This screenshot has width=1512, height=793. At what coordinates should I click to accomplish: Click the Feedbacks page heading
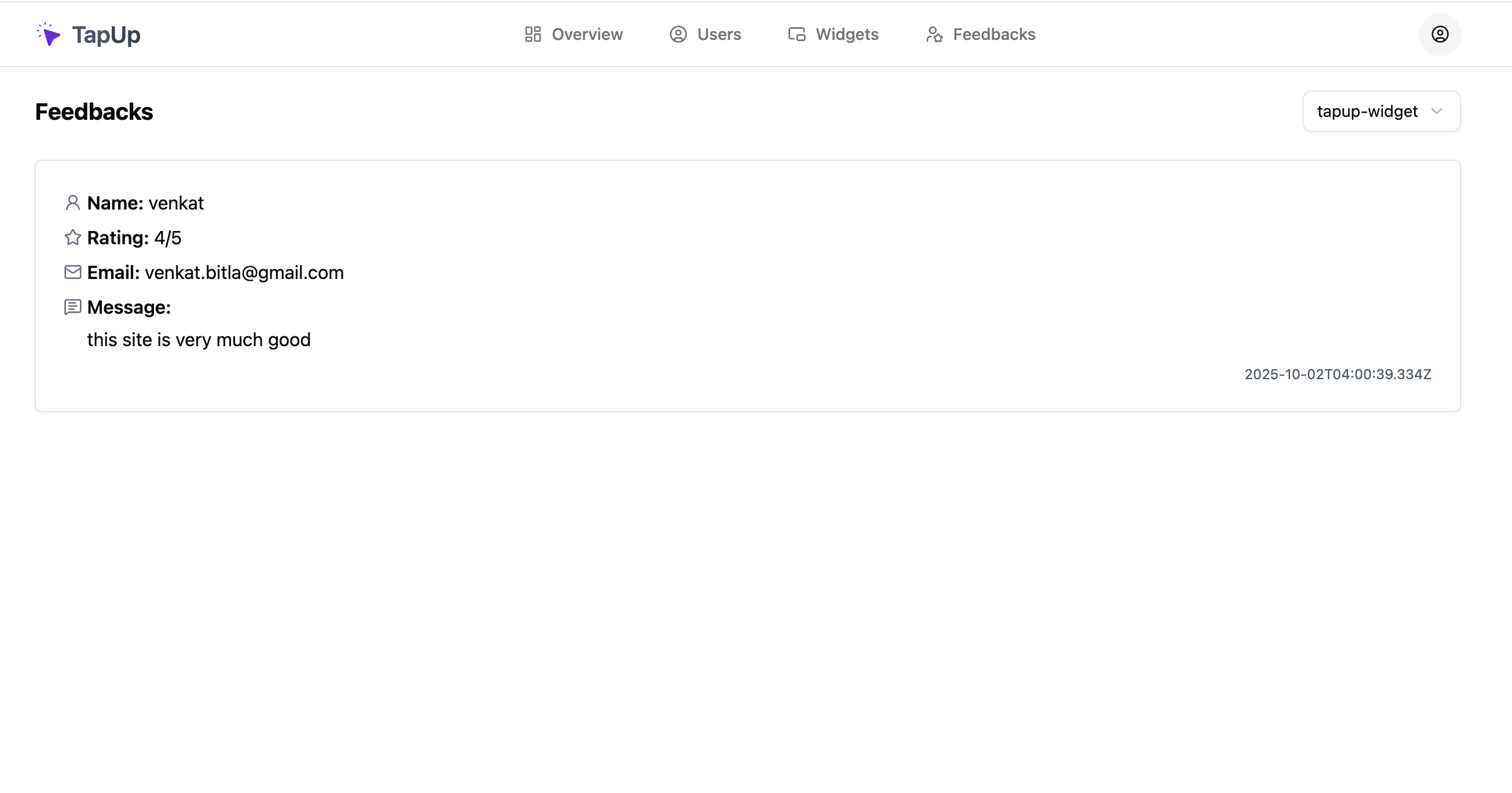94,112
